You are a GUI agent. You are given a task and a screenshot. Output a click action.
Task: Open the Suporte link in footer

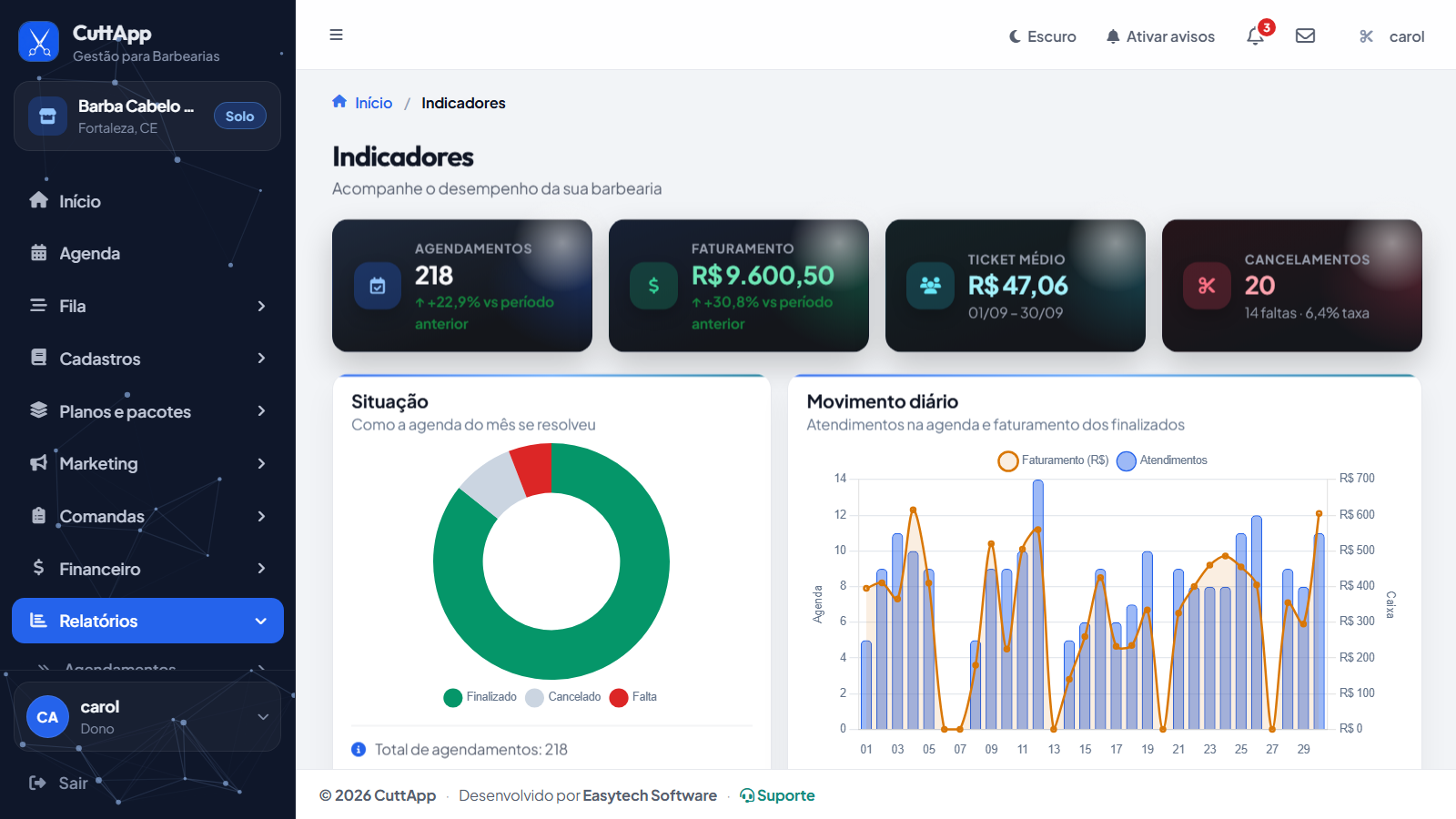point(777,795)
